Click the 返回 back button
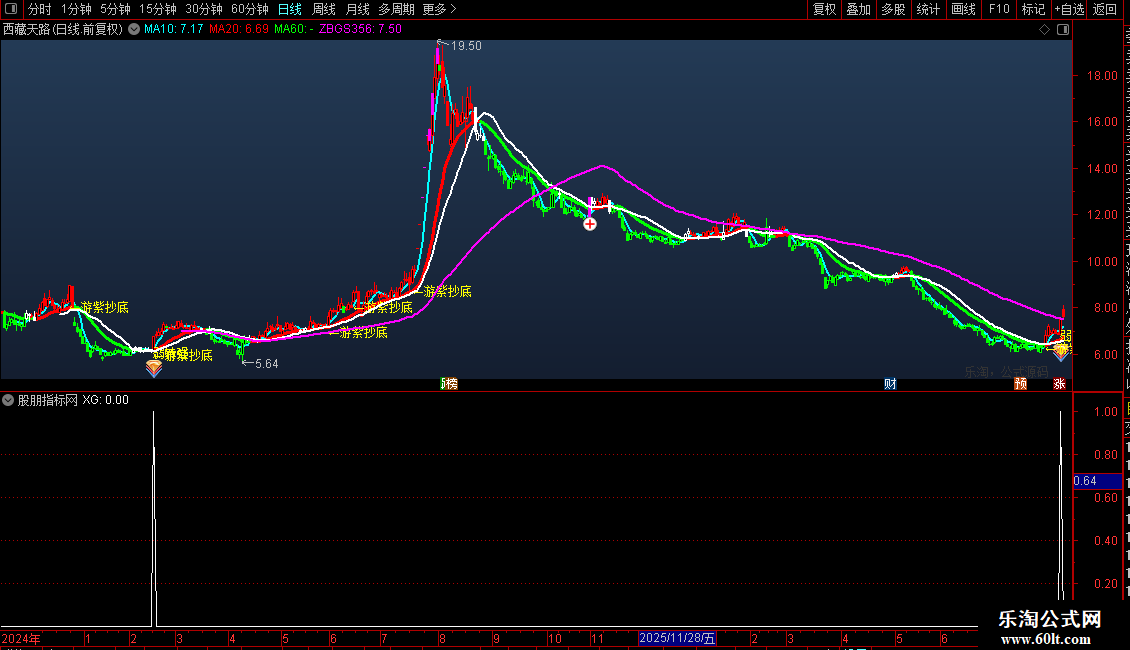This screenshot has height=650, width=1130. point(1104,9)
